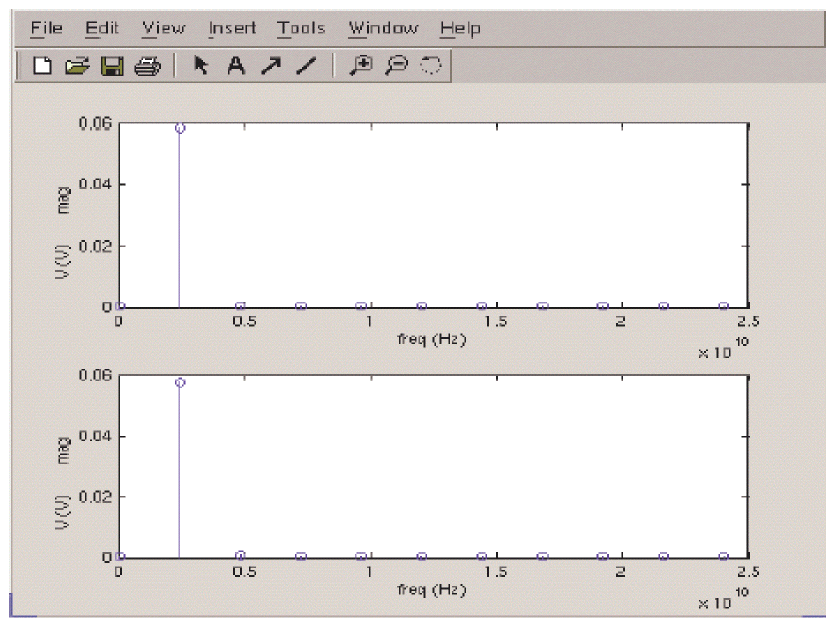Save the figure with the floppy disk icon
The height and width of the screenshot is (627, 838).
point(112,66)
